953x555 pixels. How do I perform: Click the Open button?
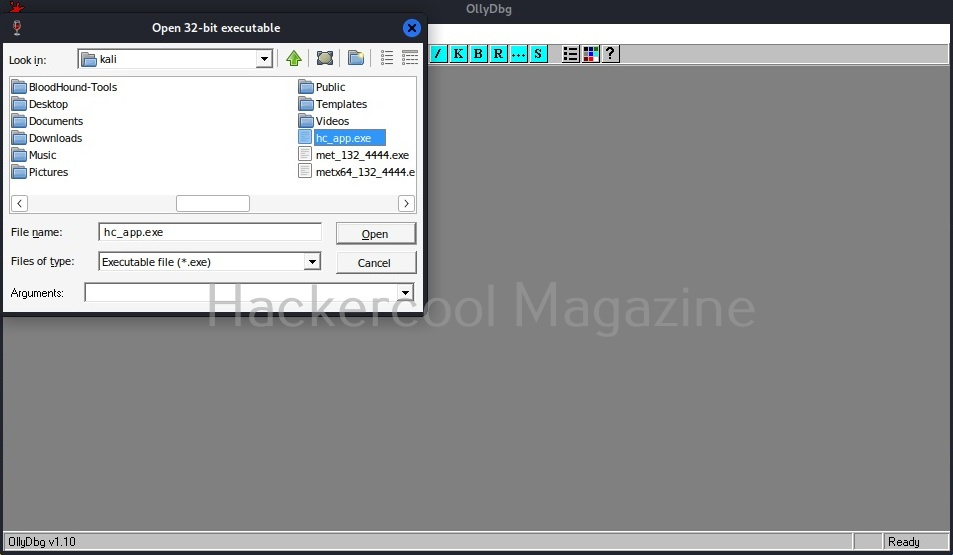click(376, 234)
